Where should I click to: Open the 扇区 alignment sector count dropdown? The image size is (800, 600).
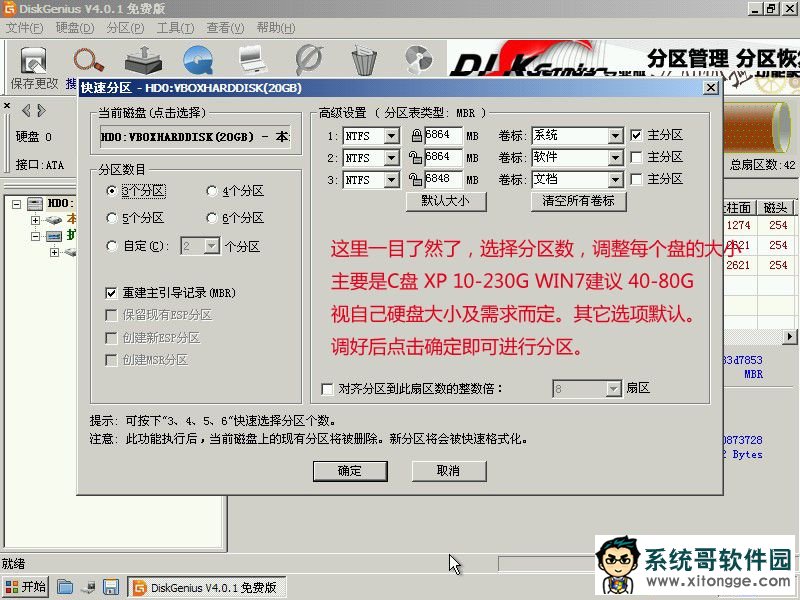(613, 389)
